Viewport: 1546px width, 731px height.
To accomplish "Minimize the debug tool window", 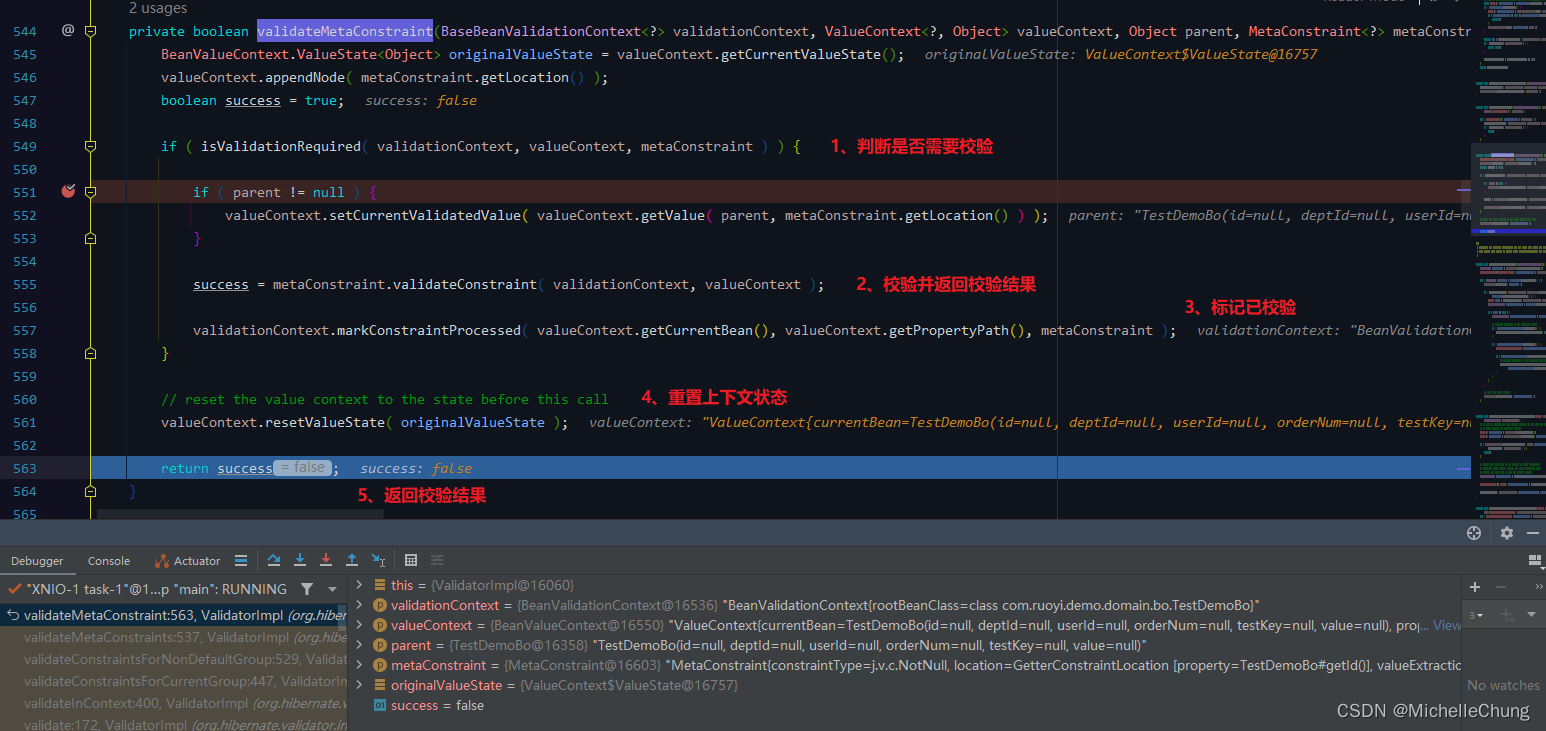I will click(x=1534, y=533).
